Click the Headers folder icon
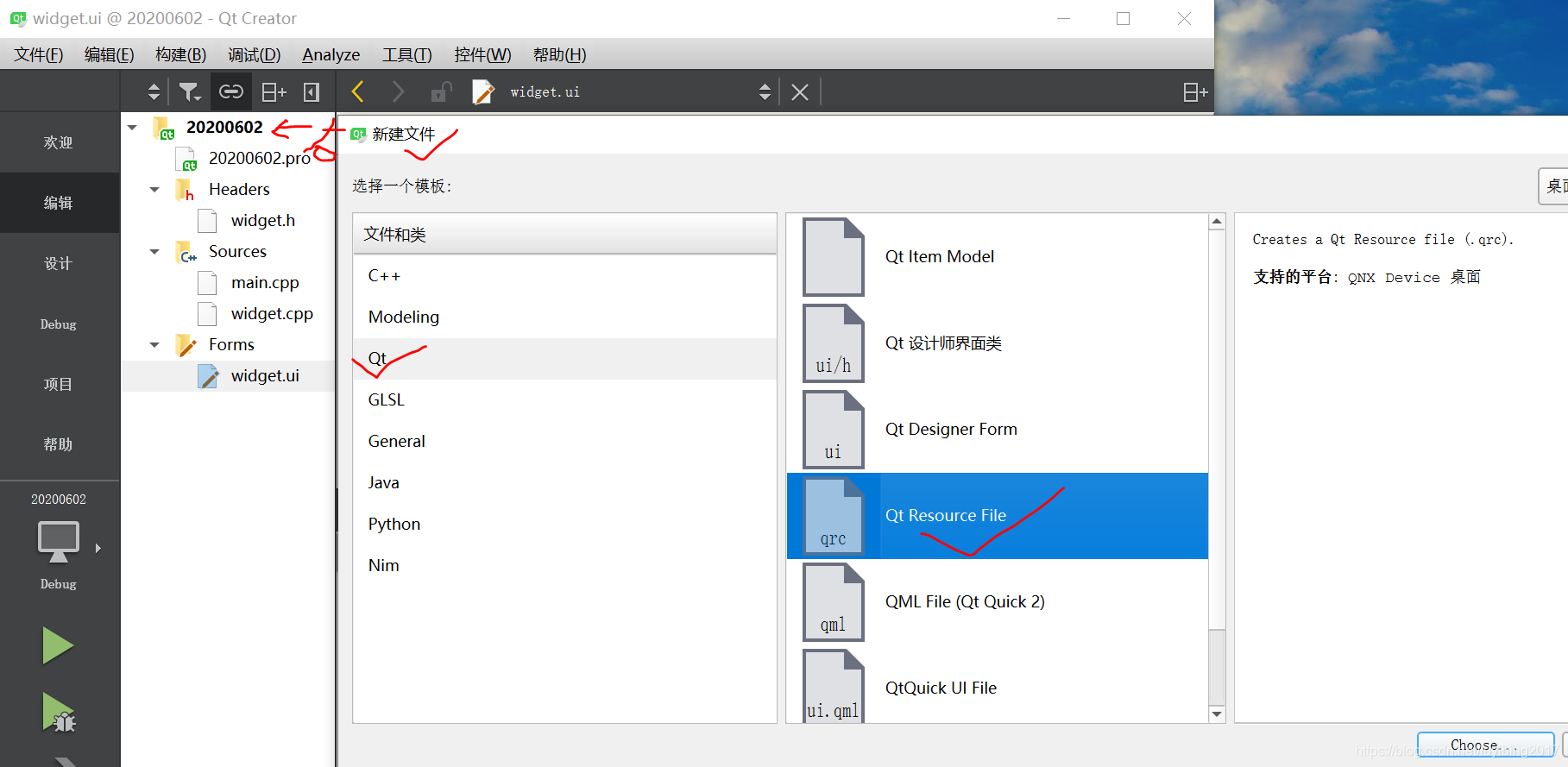Image resolution: width=1568 pixels, height=767 pixels. [185, 189]
